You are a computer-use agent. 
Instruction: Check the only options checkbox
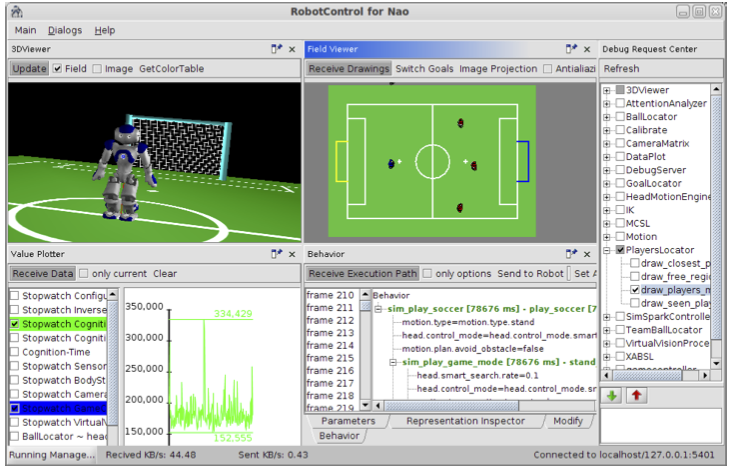(x=427, y=273)
